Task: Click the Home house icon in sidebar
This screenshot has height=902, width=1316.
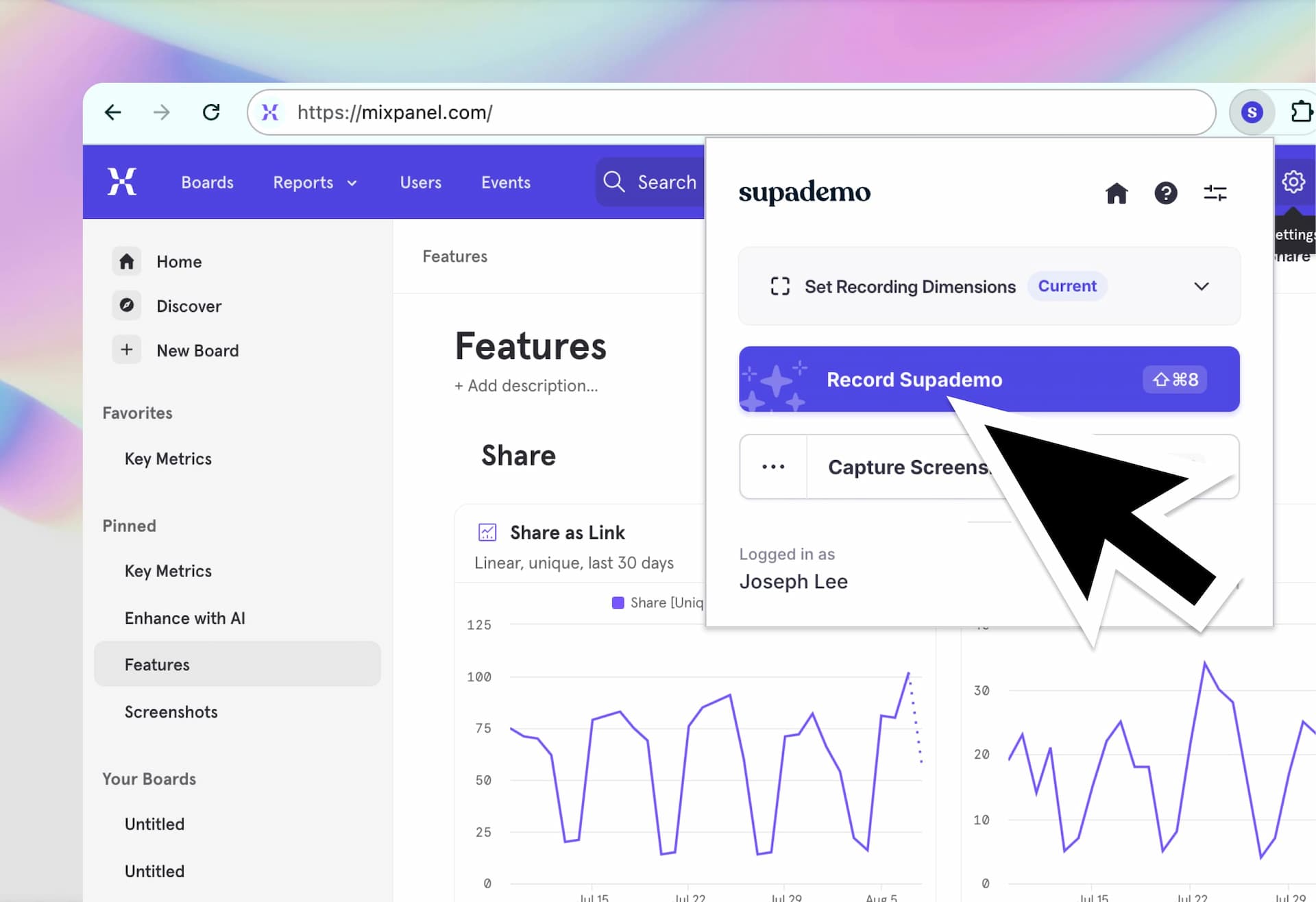Action: coord(127,261)
